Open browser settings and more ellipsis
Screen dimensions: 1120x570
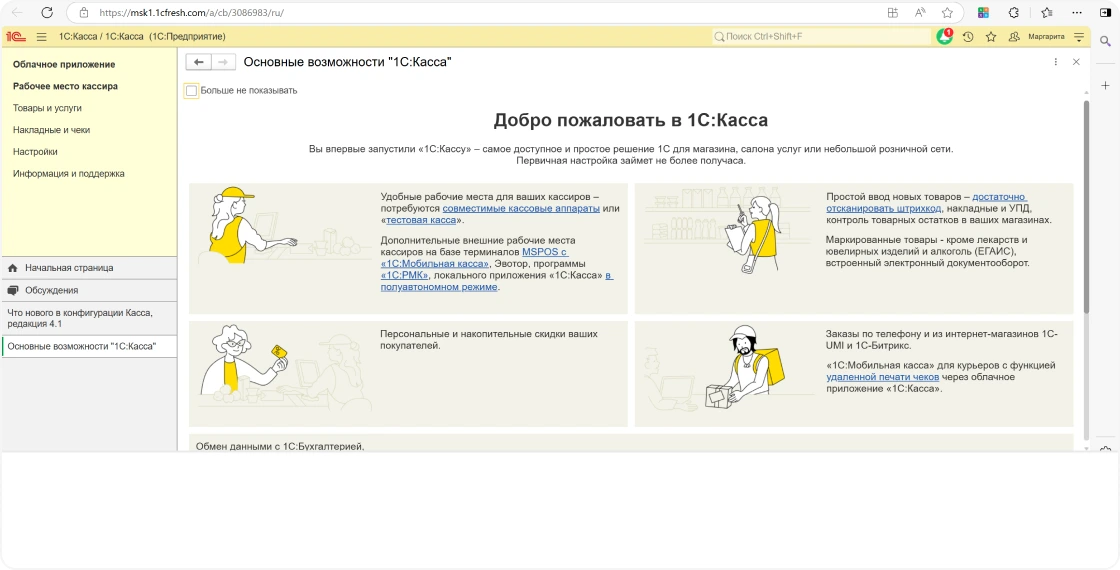pyautogui.click(x=1078, y=12)
